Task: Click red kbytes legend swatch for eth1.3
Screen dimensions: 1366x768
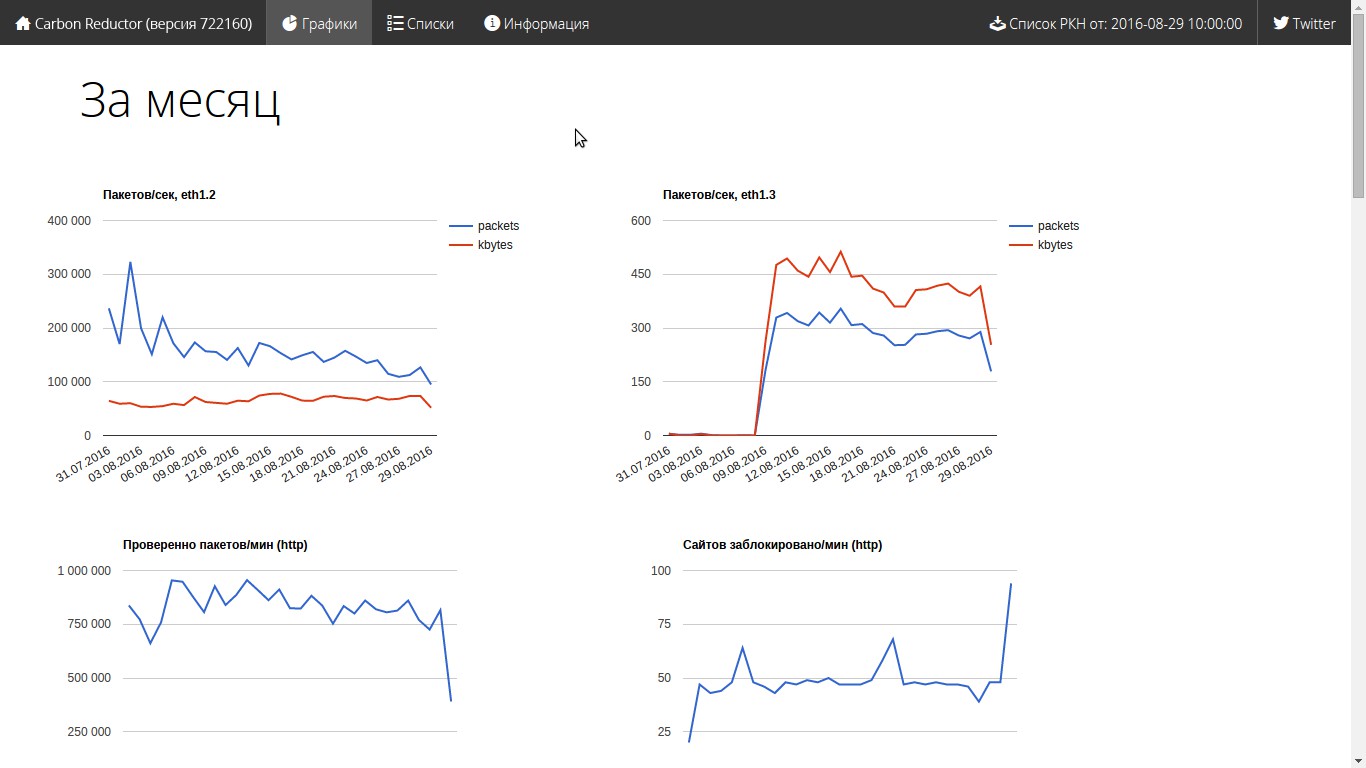Action: pyautogui.click(x=1021, y=245)
